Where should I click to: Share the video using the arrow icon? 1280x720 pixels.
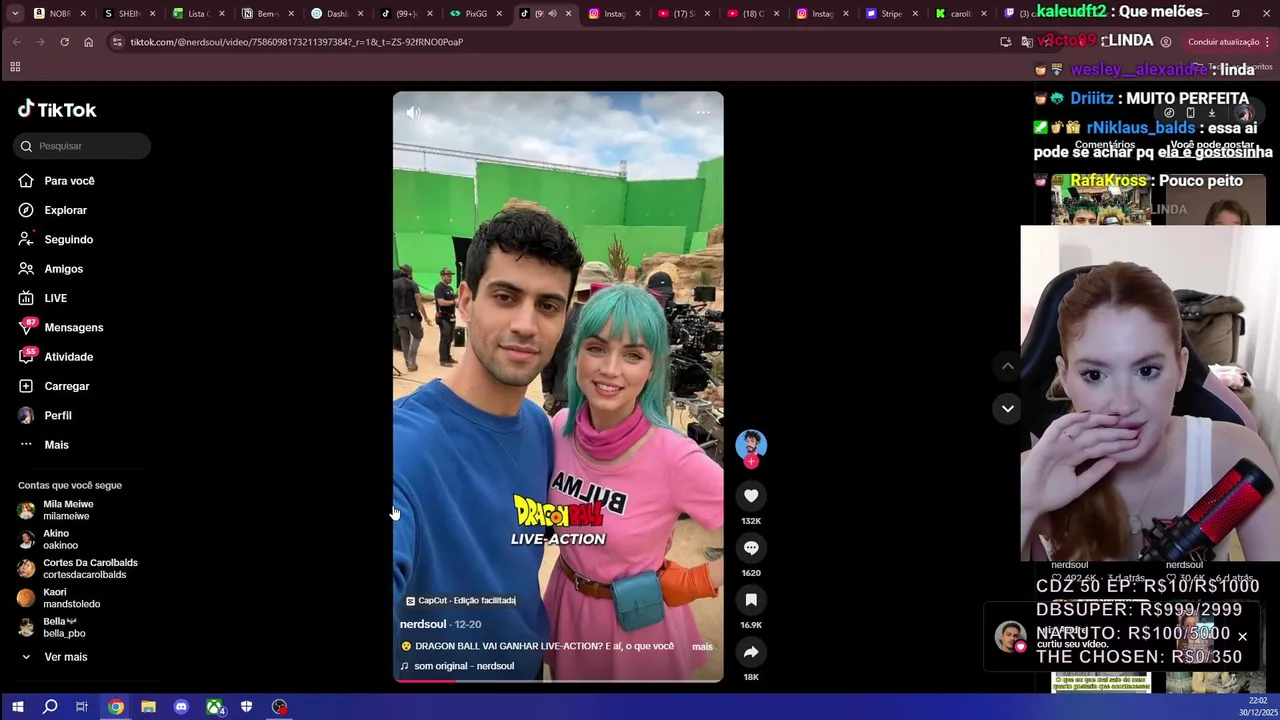pos(751,652)
